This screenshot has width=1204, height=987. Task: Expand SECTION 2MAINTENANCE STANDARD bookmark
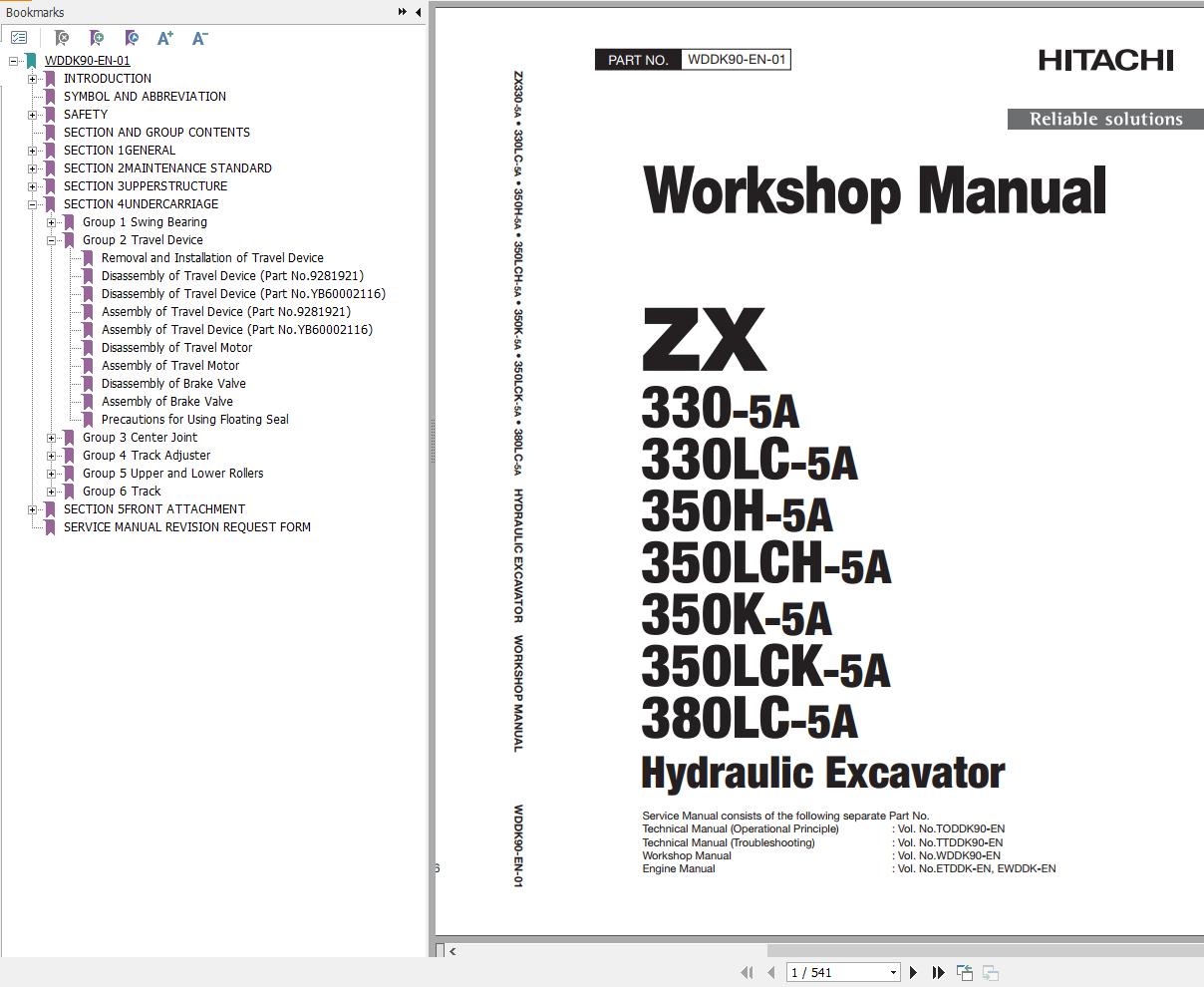pos(33,168)
